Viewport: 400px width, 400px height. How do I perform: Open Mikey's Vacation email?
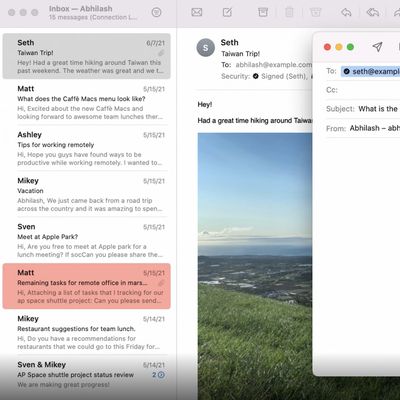[x=87, y=194]
